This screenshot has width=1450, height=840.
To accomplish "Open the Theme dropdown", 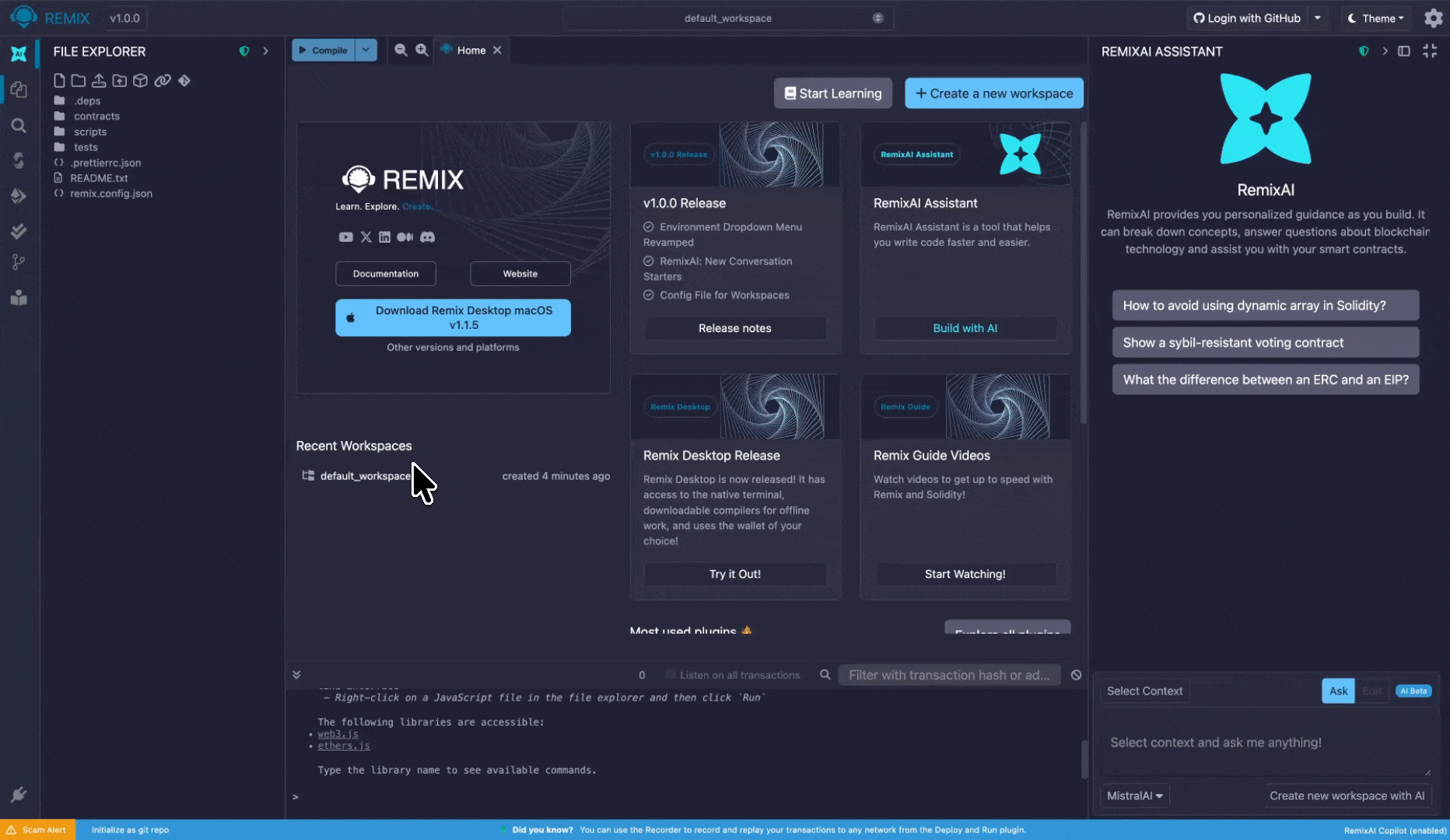I will click(x=1375, y=18).
